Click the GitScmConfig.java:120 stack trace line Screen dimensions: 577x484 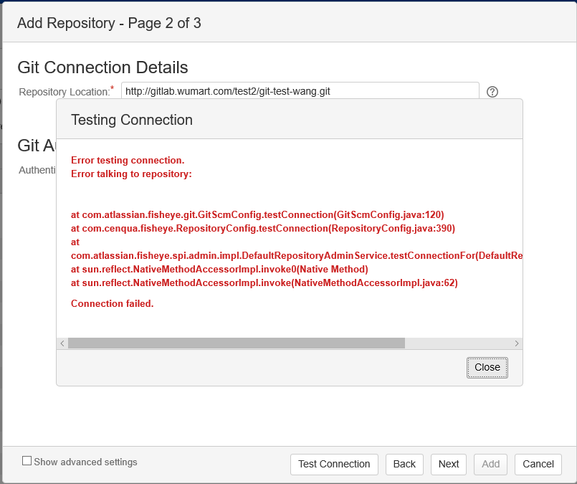258,215
